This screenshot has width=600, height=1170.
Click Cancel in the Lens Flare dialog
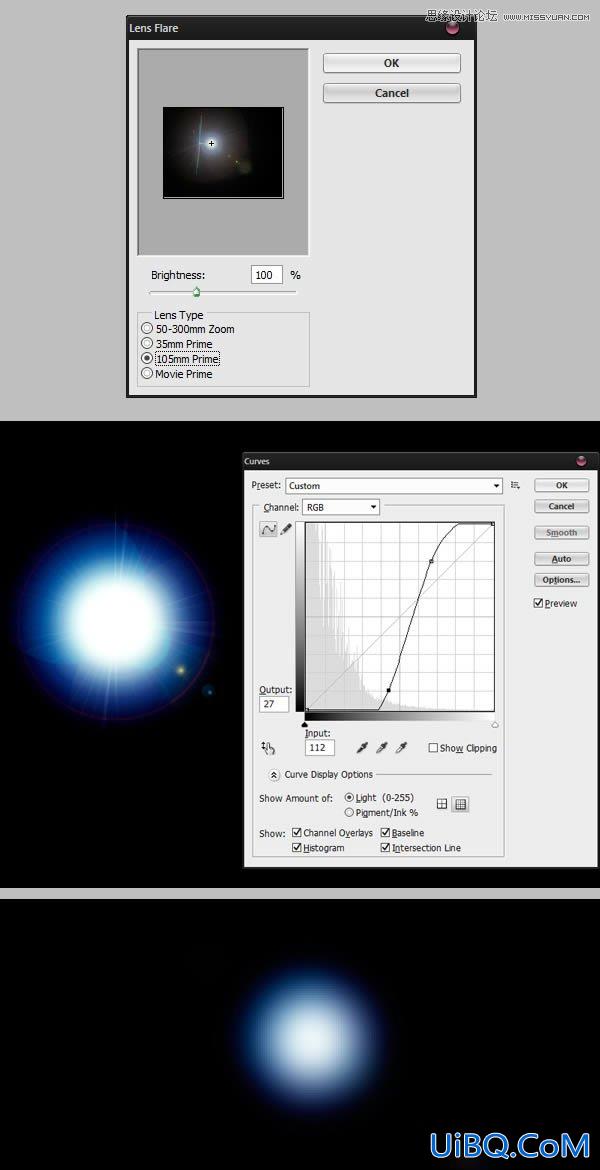[x=392, y=93]
